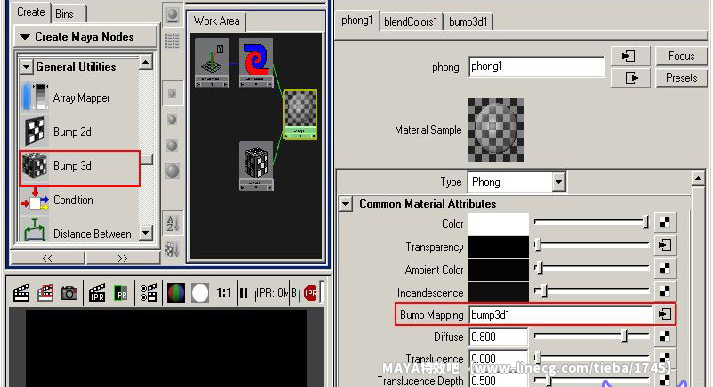
Task: Click the Material Sample swatch
Action: [x=496, y=130]
